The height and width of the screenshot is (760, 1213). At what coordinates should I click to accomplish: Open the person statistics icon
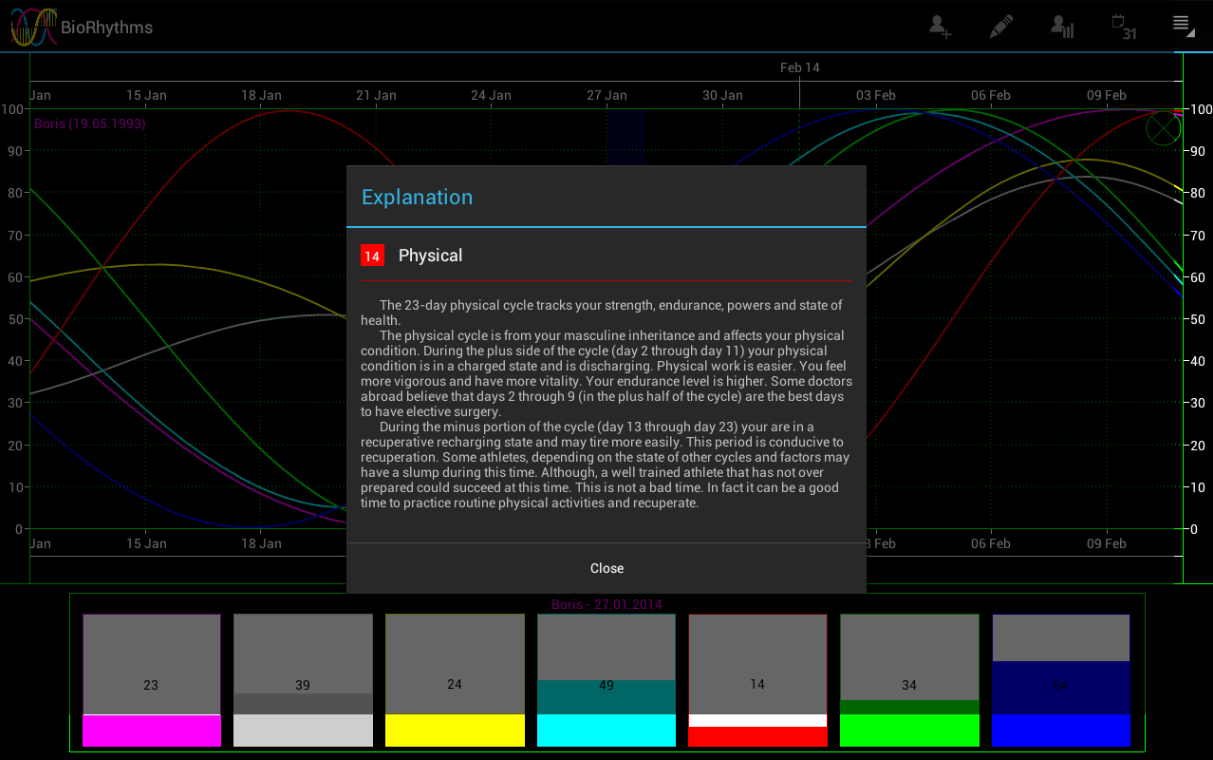[x=1062, y=27]
